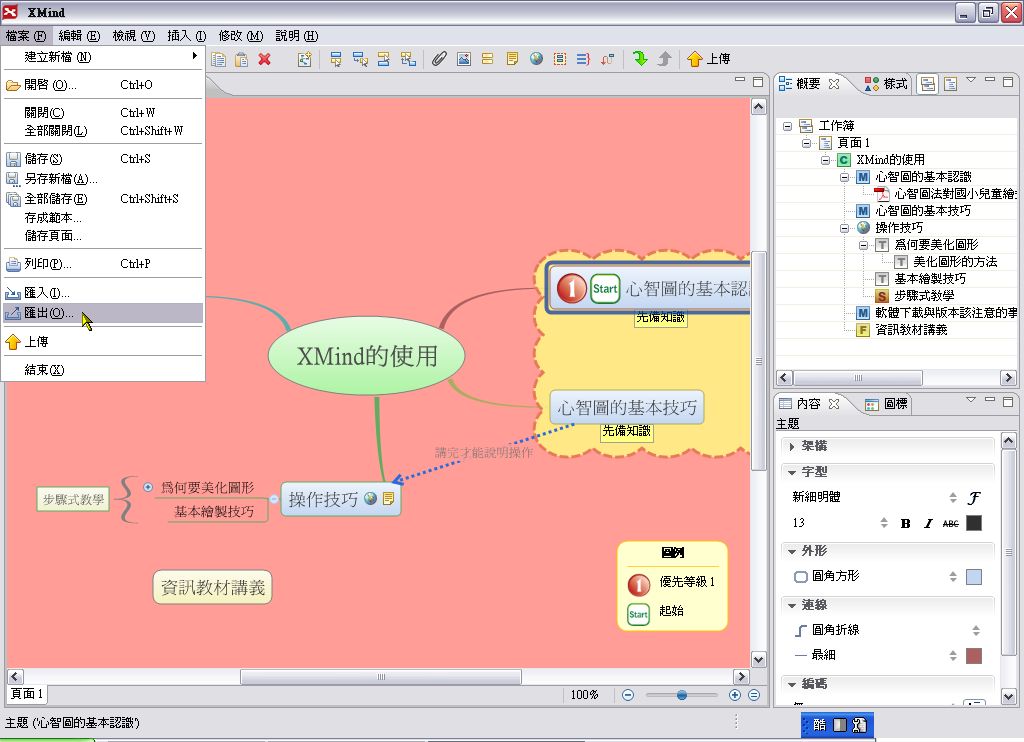Switch to the 樣式 Styles tab

tap(886, 84)
